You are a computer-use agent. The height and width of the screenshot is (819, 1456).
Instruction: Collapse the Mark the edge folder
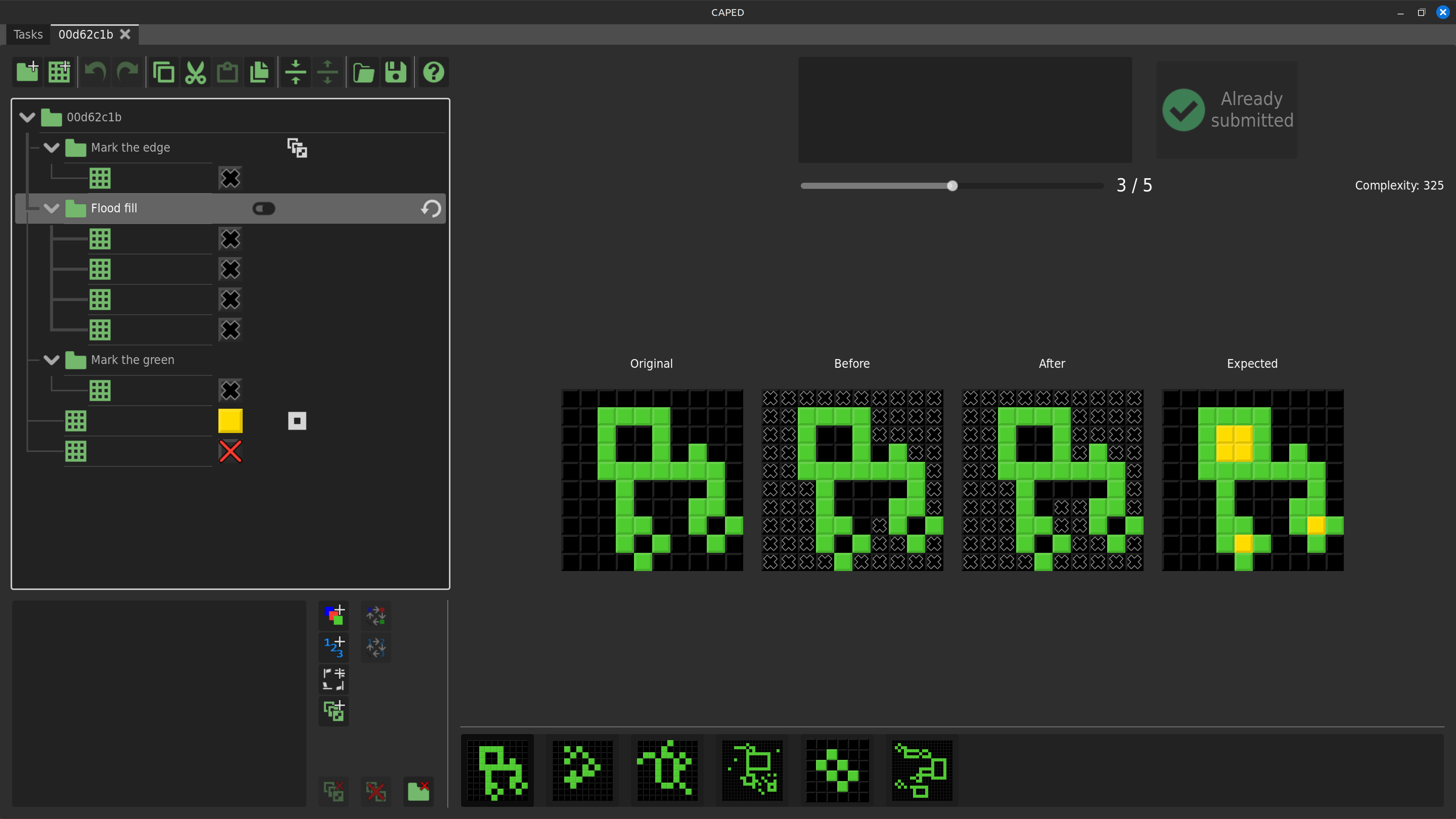tap(52, 148)
